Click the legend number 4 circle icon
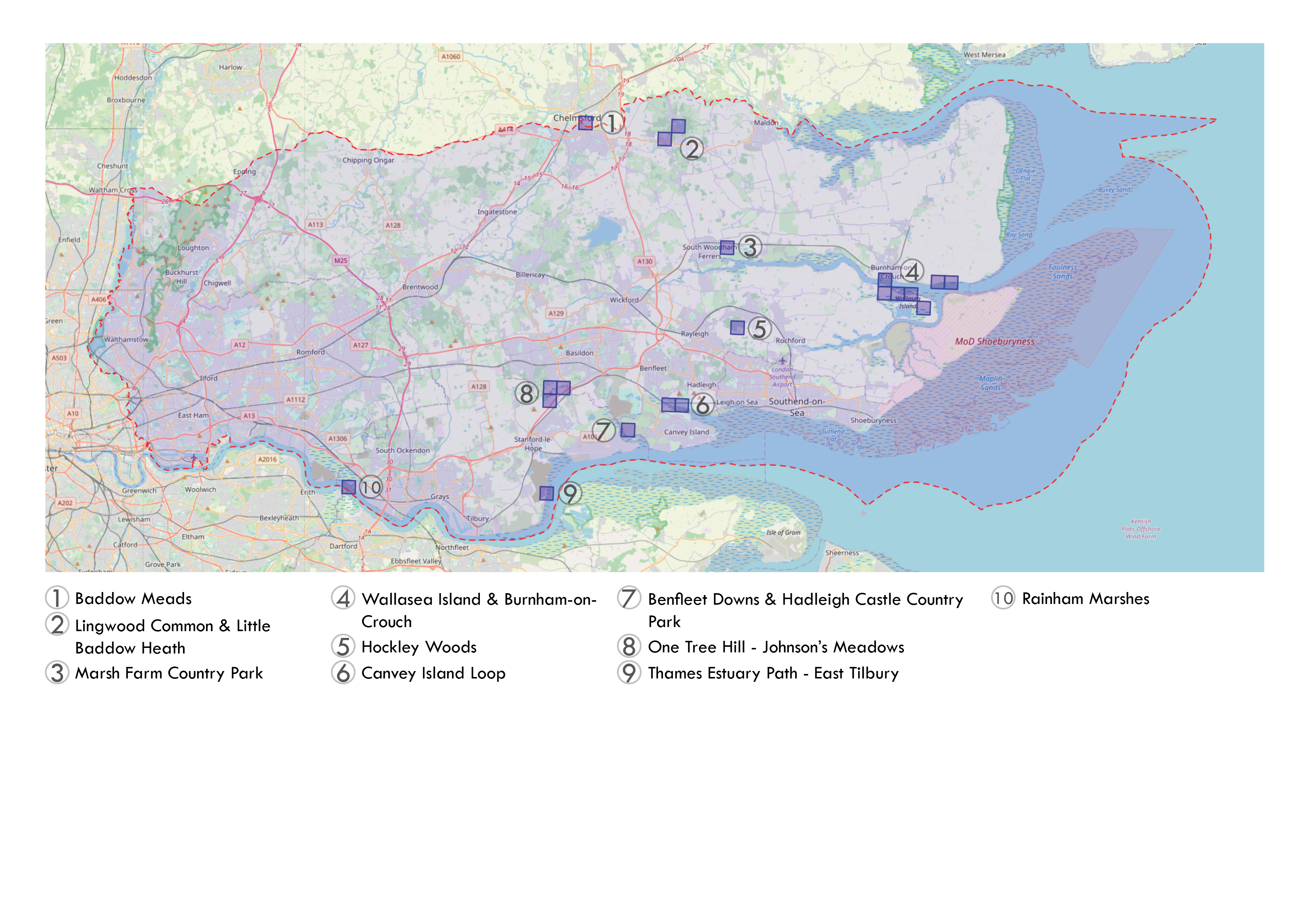The width and height of the screenshot is (1307, 924). [x=343, y=598]
